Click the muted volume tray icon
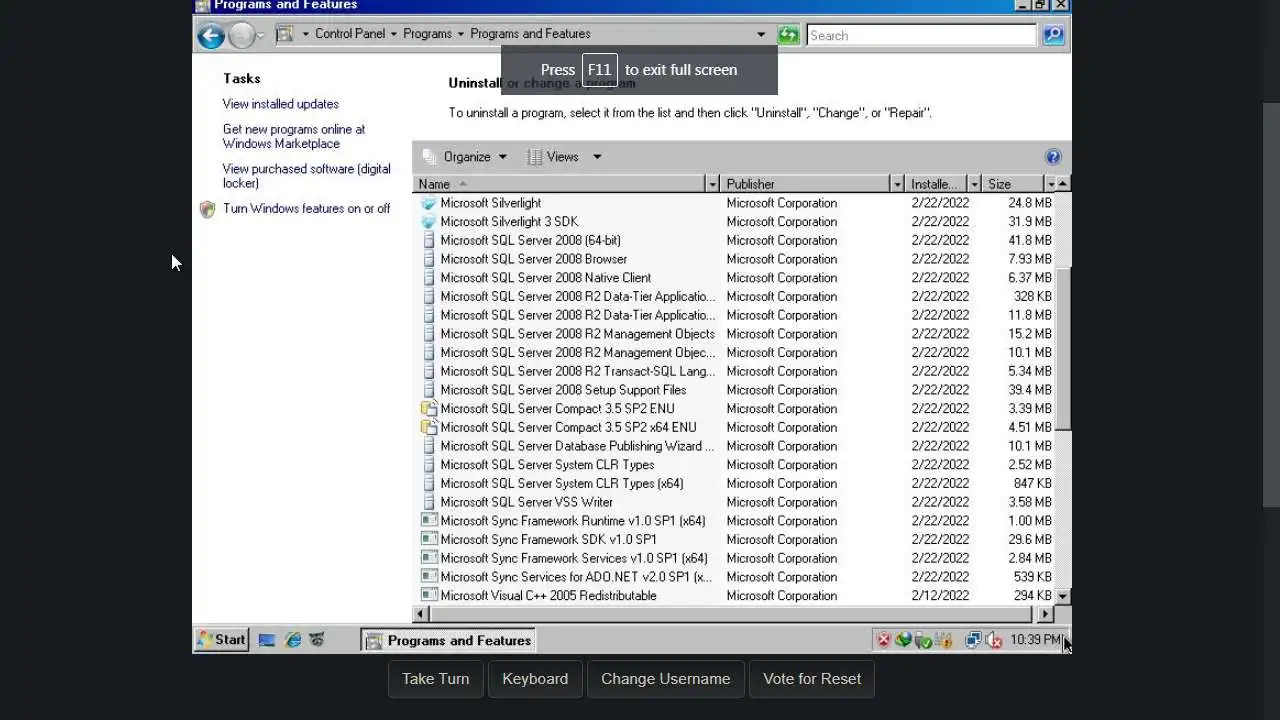 click(x=993, y=640)
